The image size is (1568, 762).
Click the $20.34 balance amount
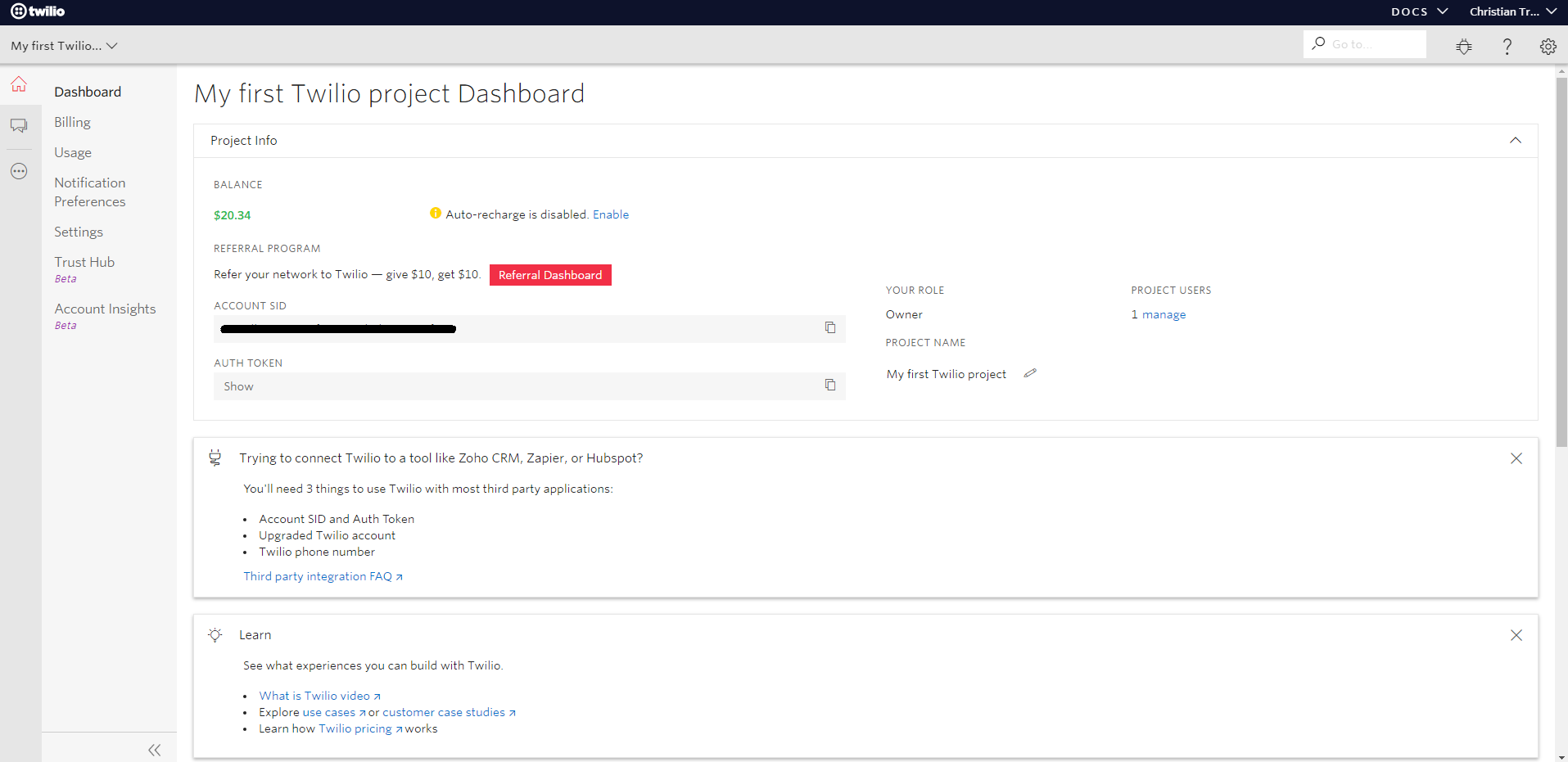point(233,215)
